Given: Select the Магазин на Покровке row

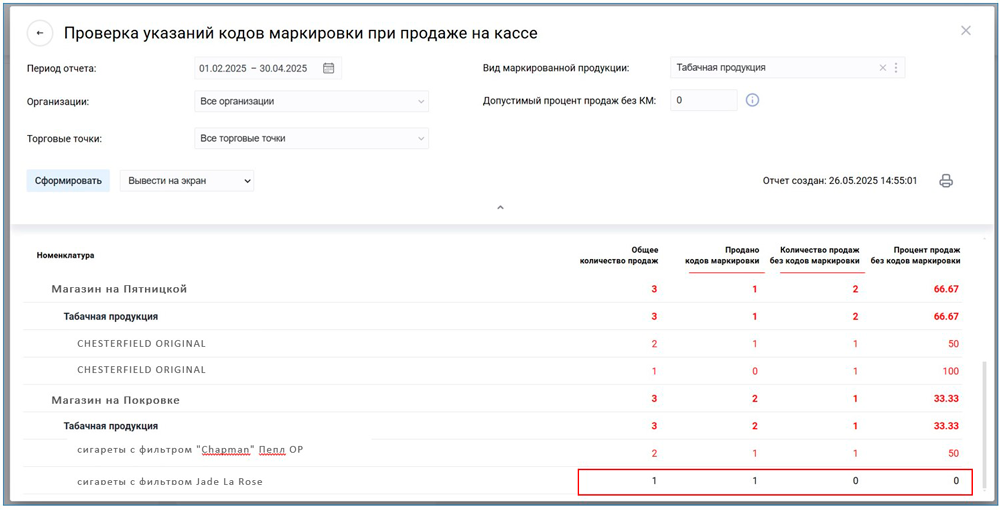Looking at the screenshot, I should [x=115, y=399].
